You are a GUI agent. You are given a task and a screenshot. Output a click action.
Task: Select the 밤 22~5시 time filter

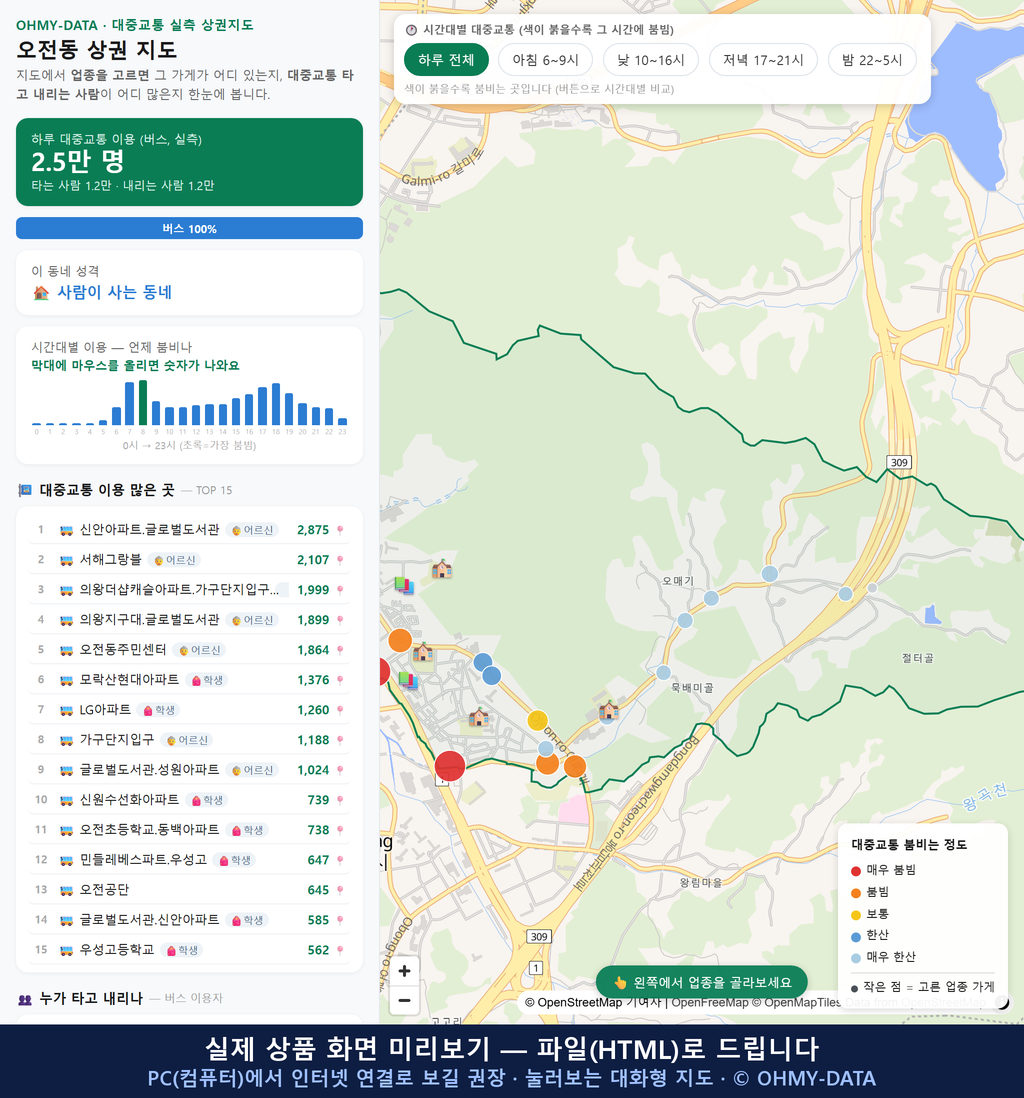[x=872, y=60]
